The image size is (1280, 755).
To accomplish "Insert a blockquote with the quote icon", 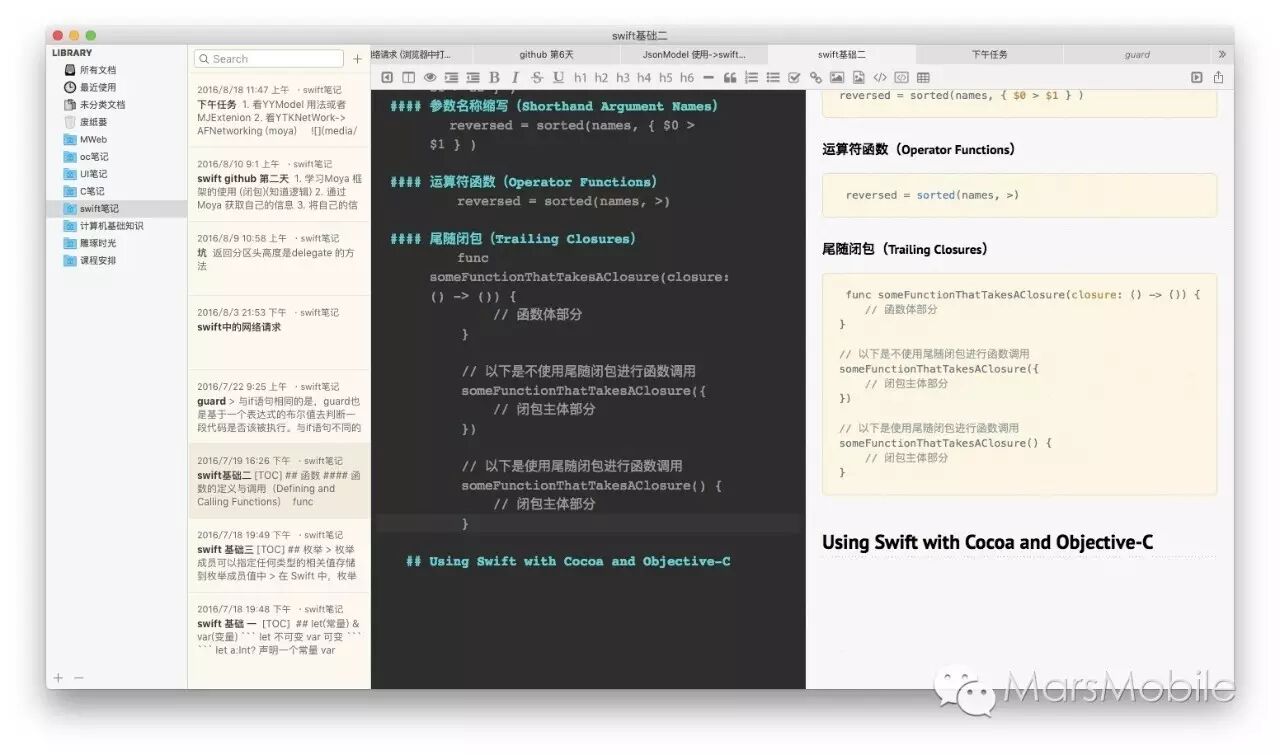I will point(730,77).
